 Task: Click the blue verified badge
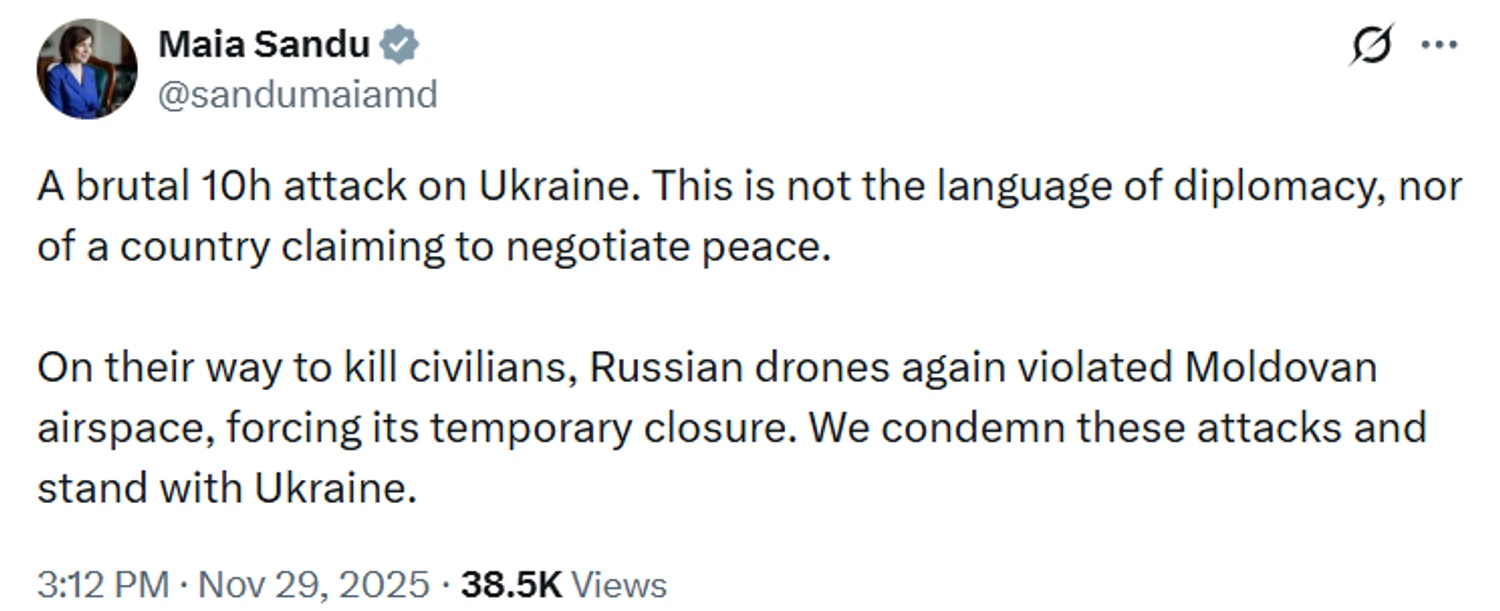click(401, 46)
